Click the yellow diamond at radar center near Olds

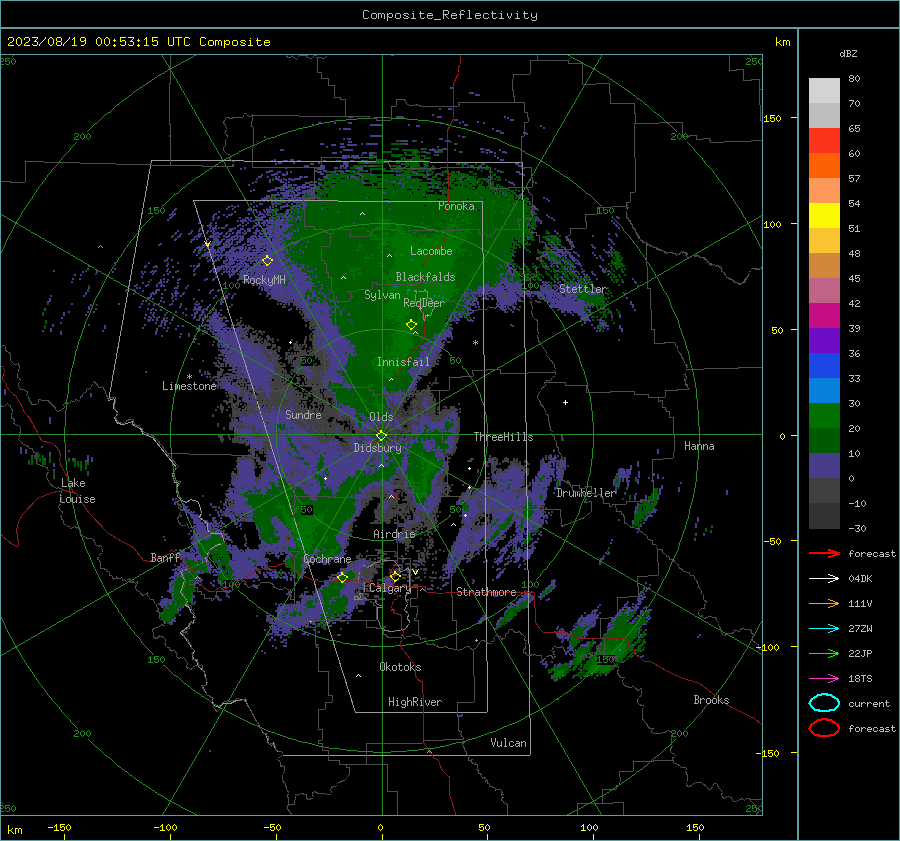pyautogui.click(x=381, y=436)
